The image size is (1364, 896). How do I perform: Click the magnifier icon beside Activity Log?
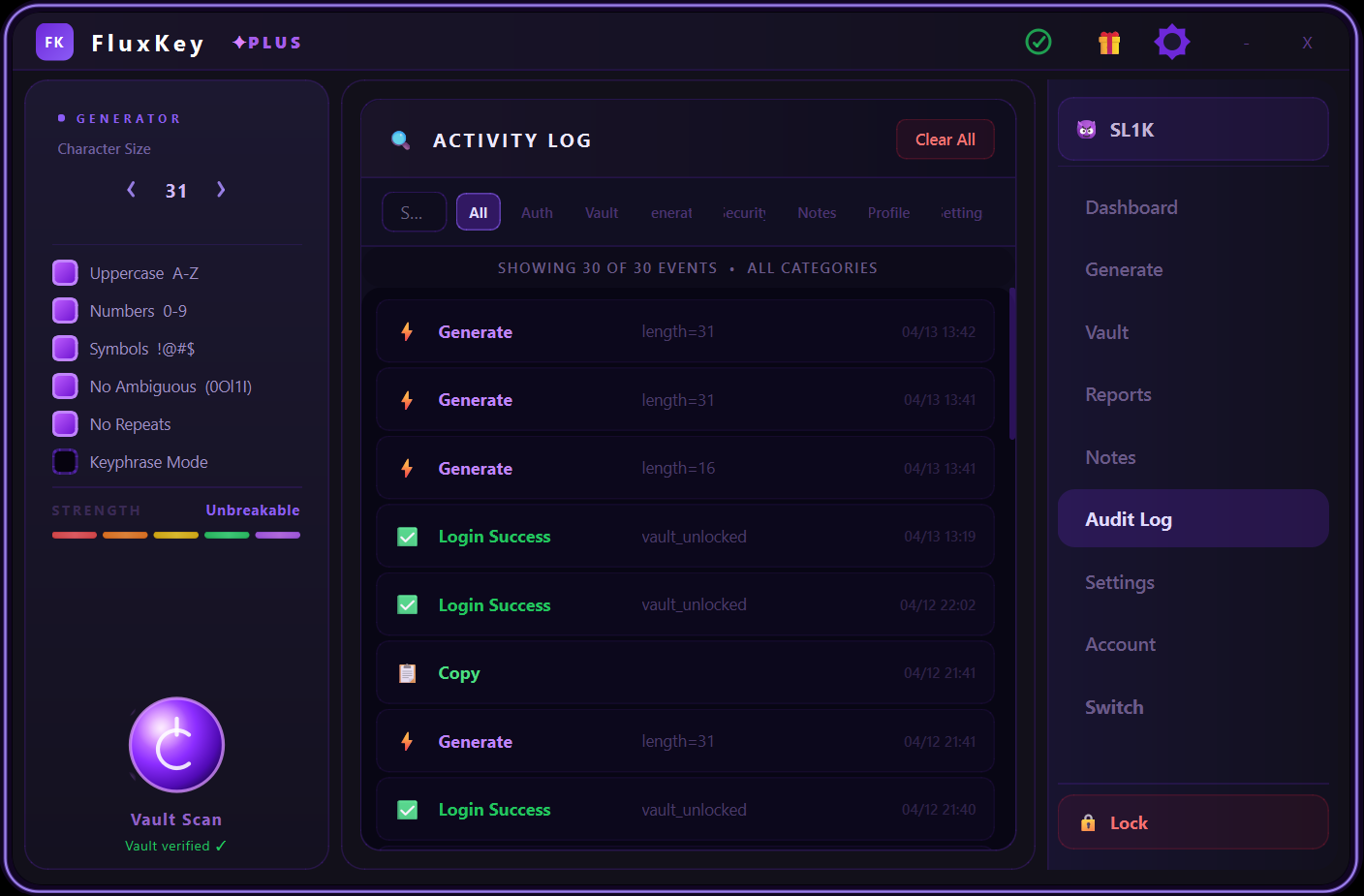(x=400, y=140)
